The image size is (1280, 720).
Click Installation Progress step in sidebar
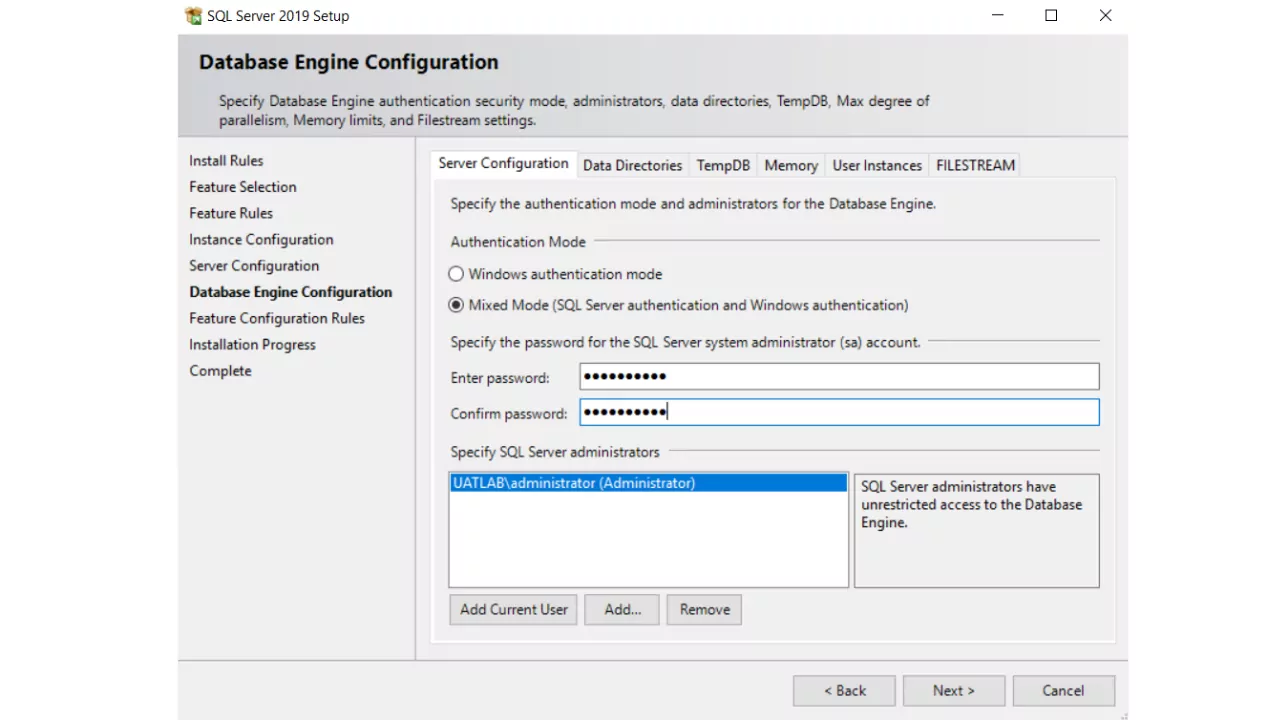pos(252,345)
